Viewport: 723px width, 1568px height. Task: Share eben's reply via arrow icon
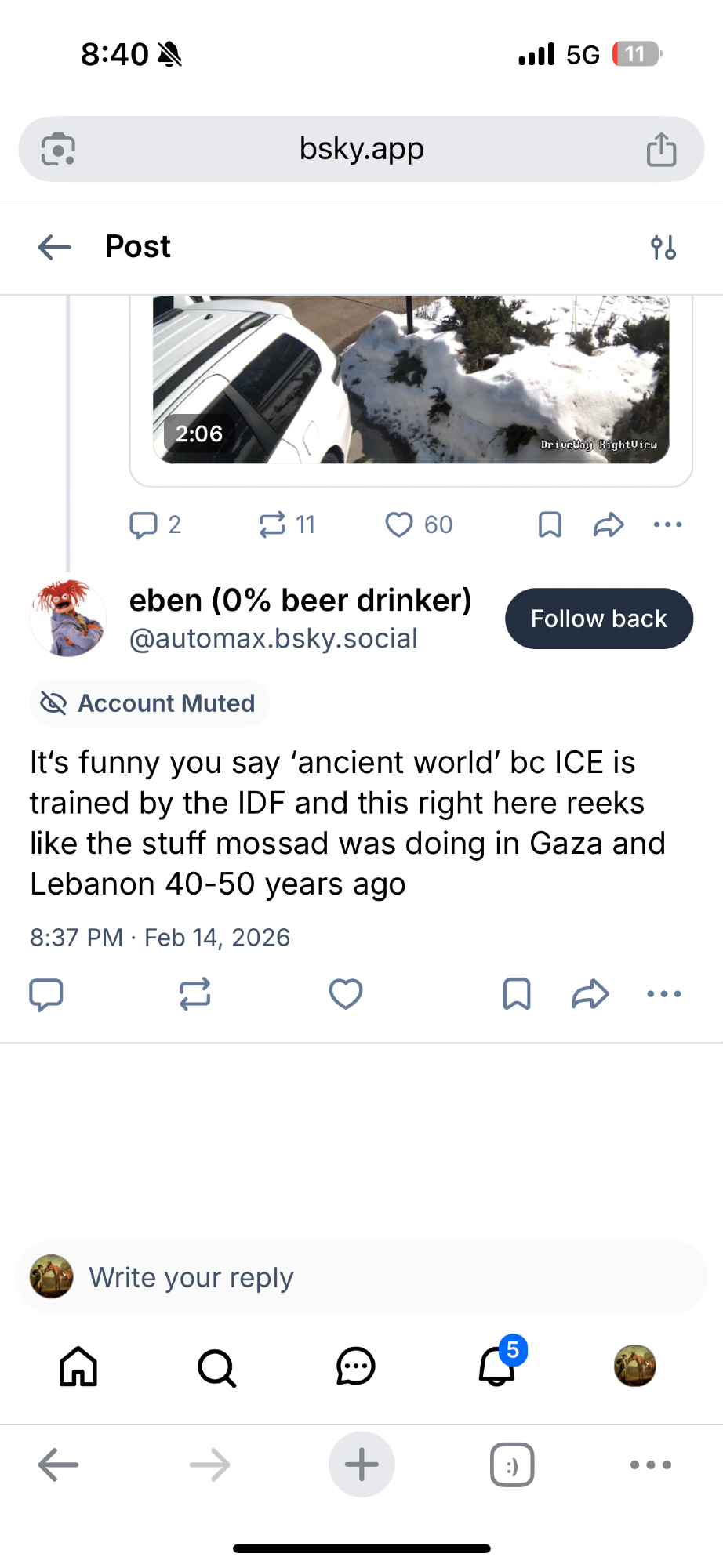click(x=590, y=994)
